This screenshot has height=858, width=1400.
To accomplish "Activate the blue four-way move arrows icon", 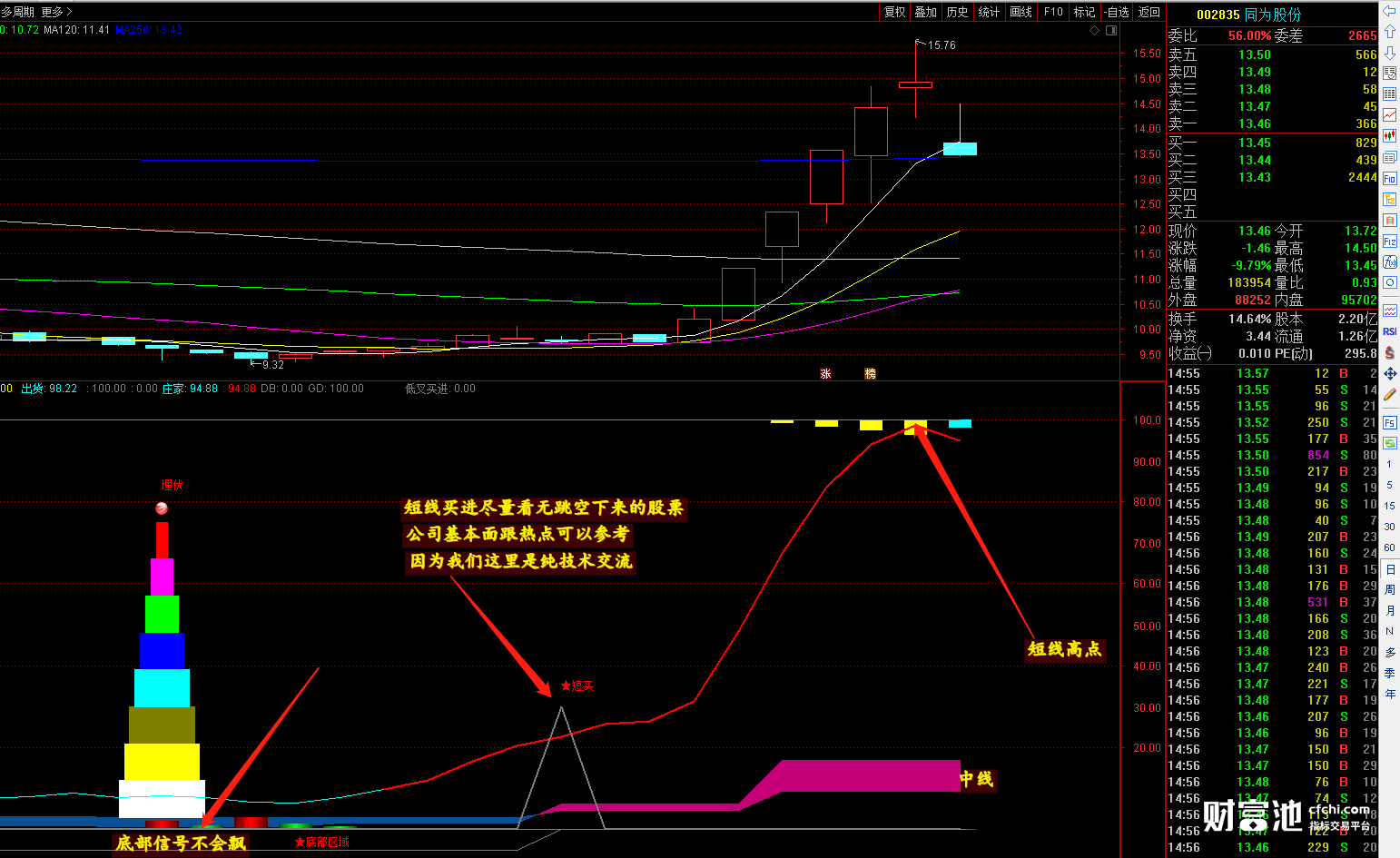I will 1389,373.
